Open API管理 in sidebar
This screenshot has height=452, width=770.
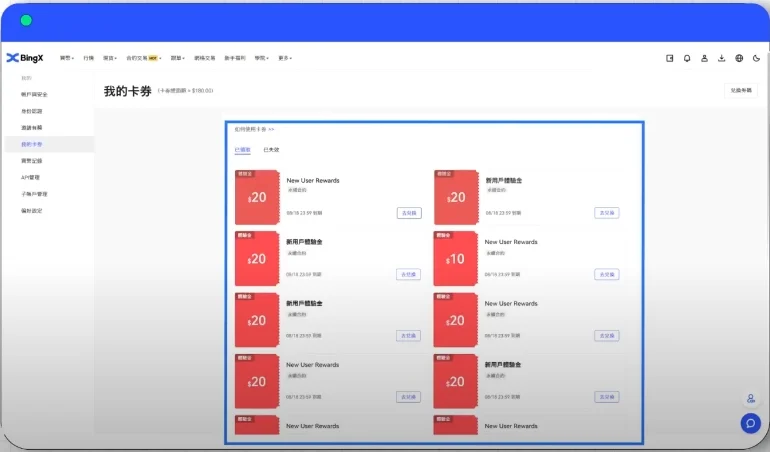(x=30, y=177)
